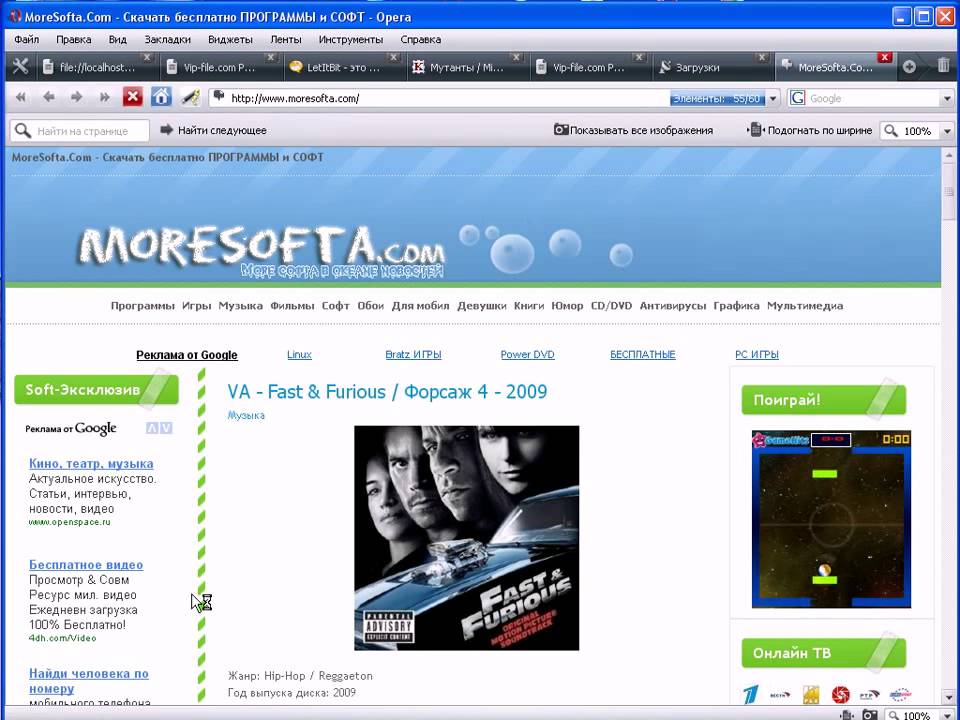Open a new tab with plus button
The image size is (960, 720).
909,67
